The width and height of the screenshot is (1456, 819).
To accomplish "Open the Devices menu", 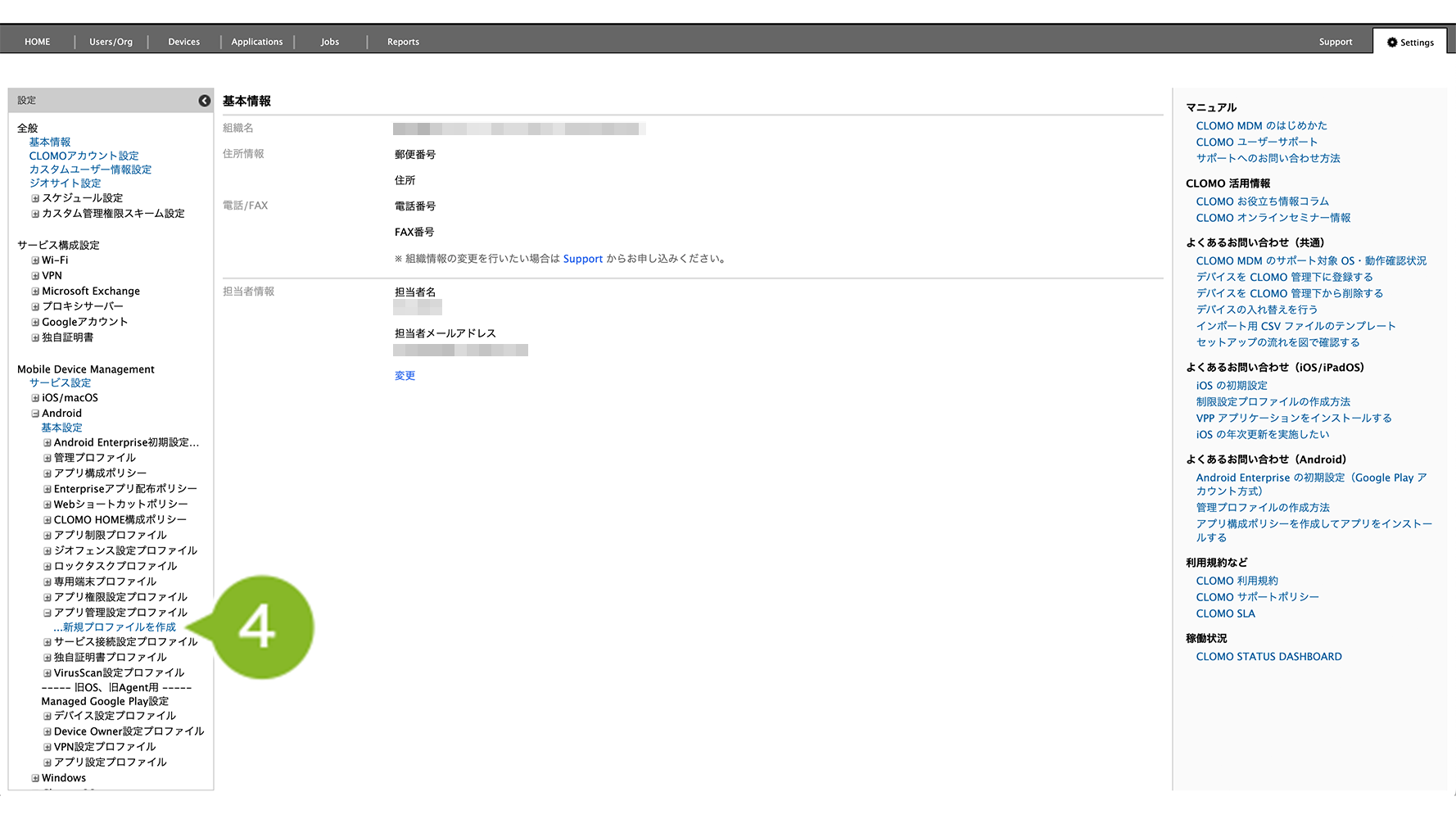I will 184,42.
